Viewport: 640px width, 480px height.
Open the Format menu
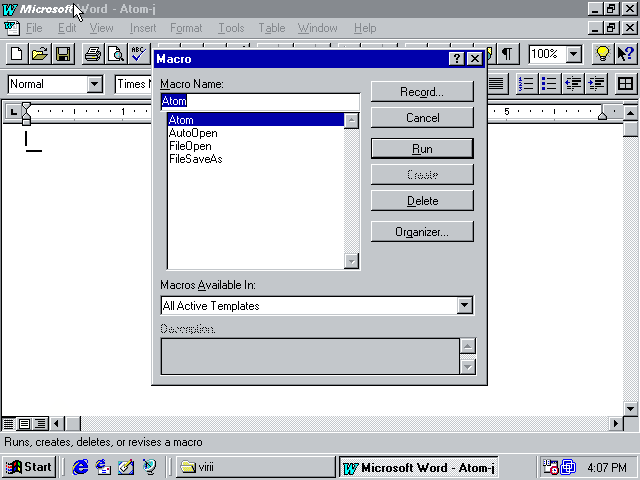pyautogui.click(x=186, y=28)
